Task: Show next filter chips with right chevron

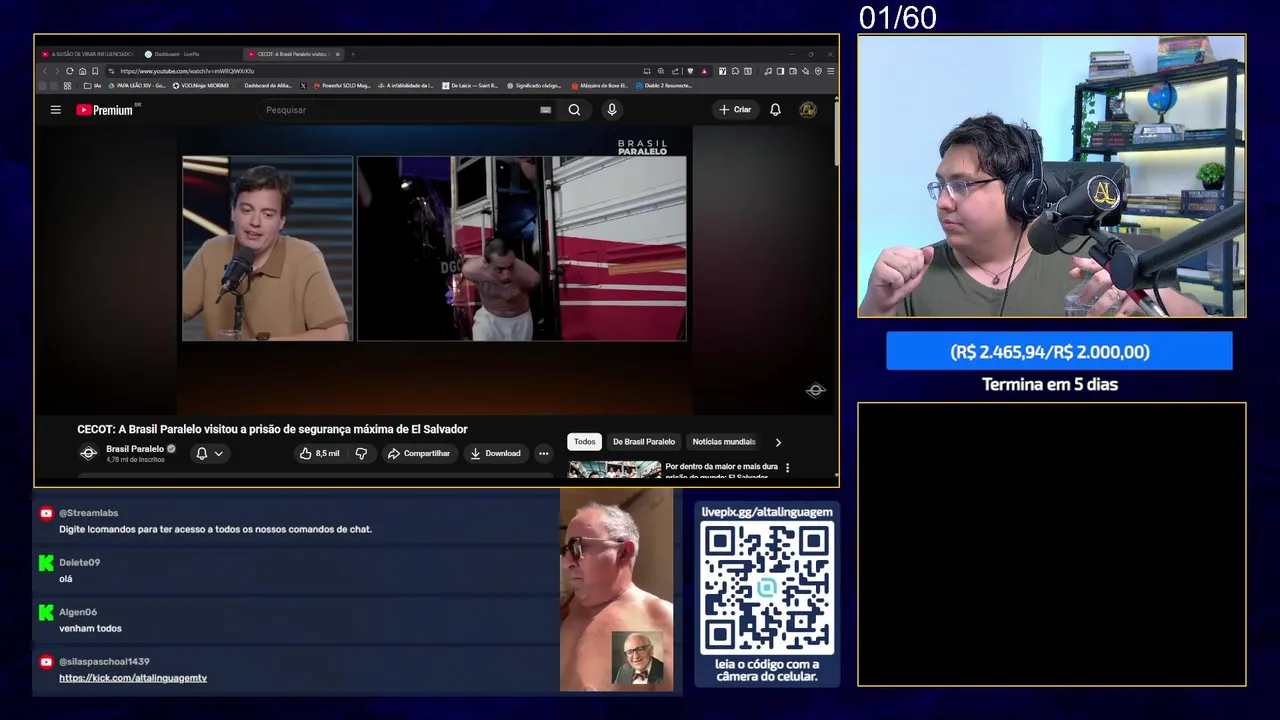Action: coord(778,442)
